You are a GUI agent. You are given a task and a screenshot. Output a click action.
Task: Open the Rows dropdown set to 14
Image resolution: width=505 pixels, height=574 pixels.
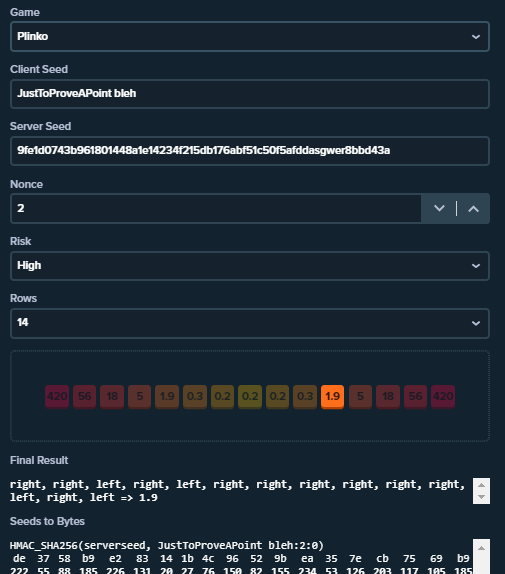(x=250, y=323)
